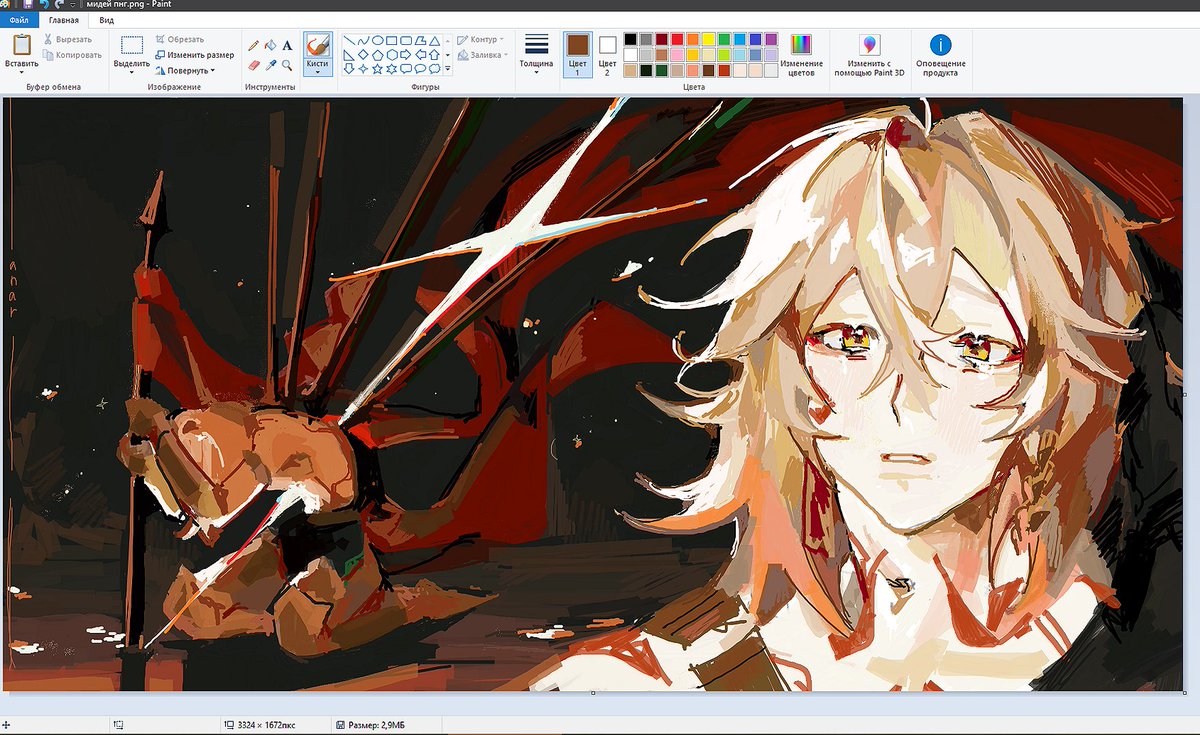Screen dimensions: 1200x735
Task: Select the Fill with color bucket tool
Action: [x=270, y=45]
